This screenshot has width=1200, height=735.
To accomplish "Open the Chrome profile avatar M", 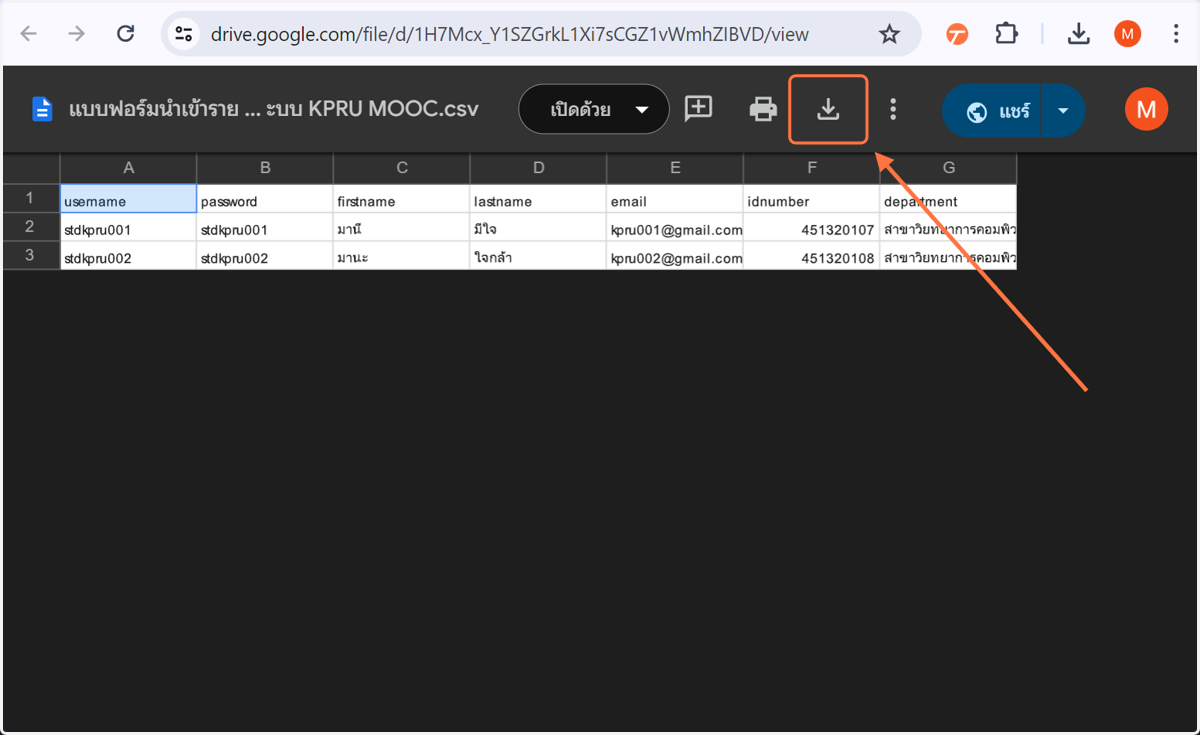I will pos(1127,34).
